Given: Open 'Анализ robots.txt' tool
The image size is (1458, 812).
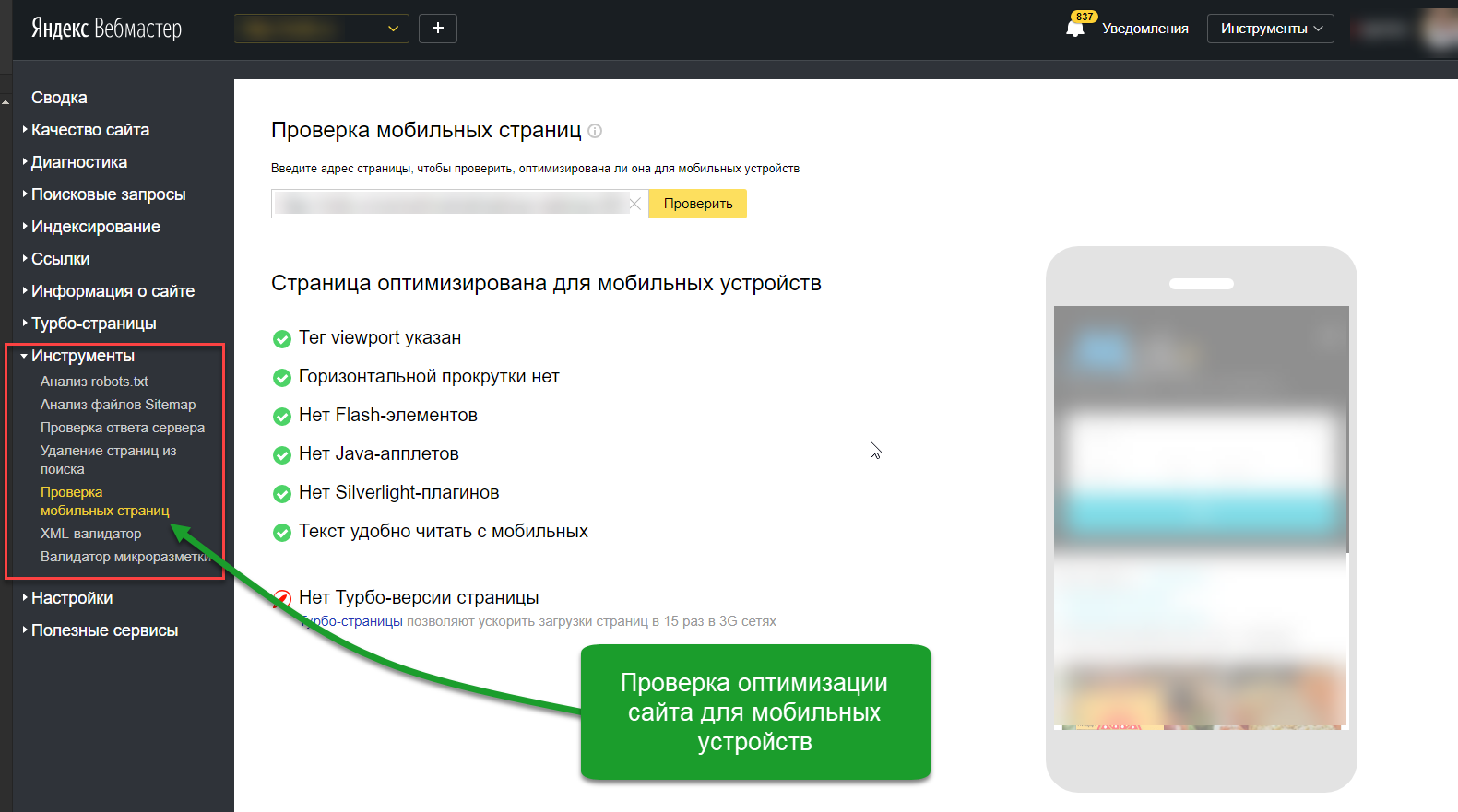Looking at the screenshot, I should pos(94,382).
